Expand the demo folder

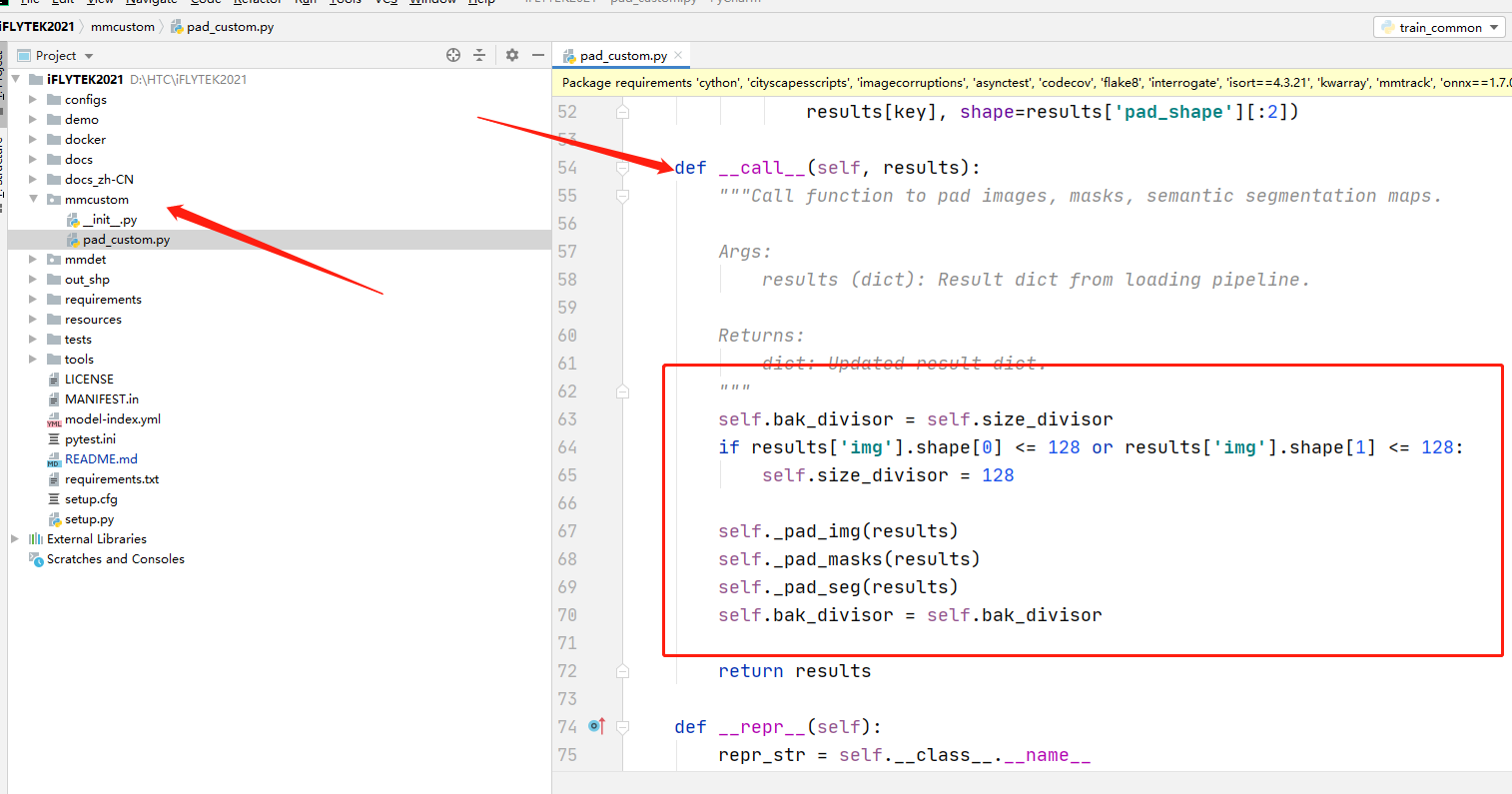click(33, 119)
